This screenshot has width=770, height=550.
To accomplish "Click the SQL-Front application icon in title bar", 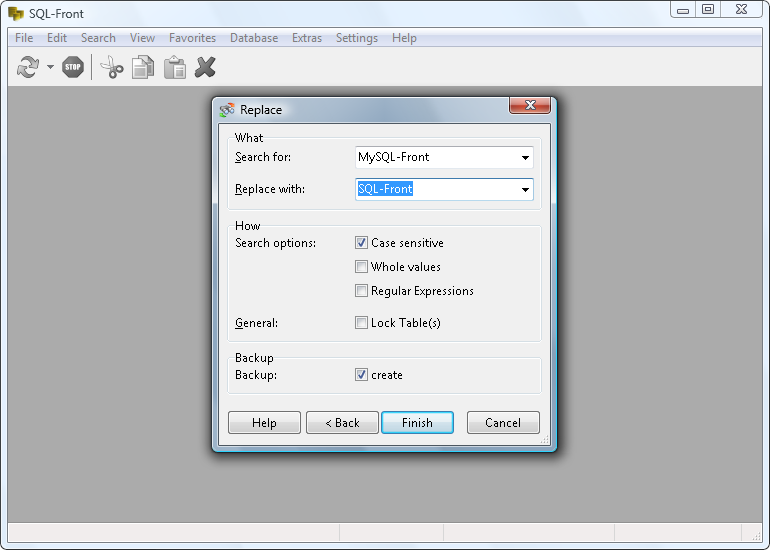I will pyautogui.click(x=16, y=13).
